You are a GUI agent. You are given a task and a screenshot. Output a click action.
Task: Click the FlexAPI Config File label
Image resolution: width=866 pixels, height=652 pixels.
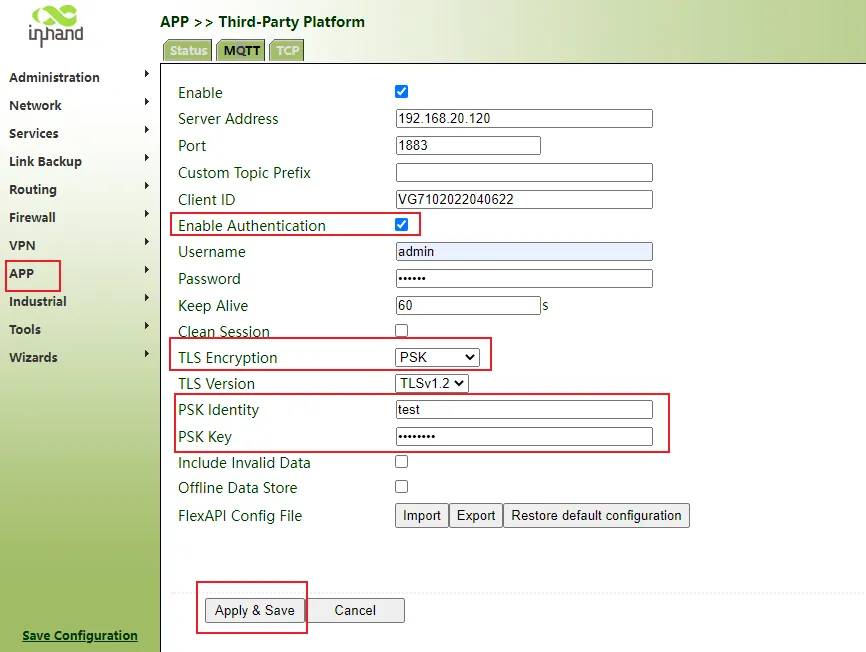[x=240, y=516]
